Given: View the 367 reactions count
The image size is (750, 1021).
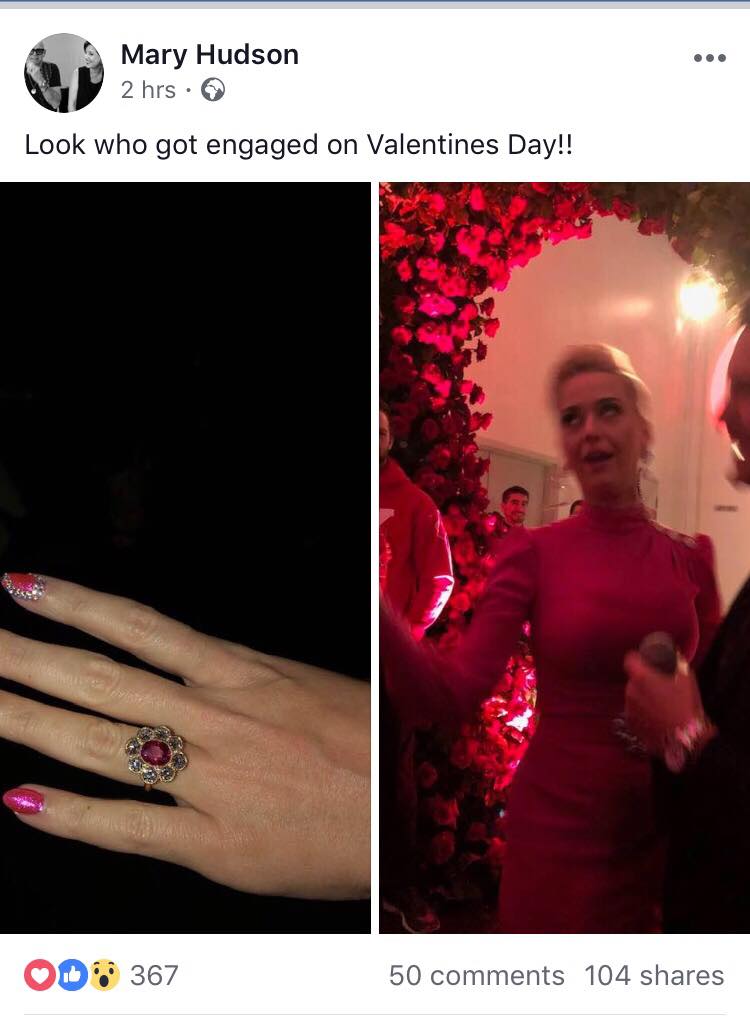Looking at the screenshot, I should tap(154, 975).
